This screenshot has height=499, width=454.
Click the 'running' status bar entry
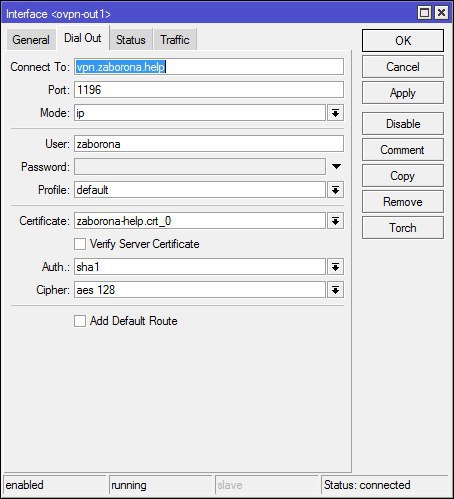(x=160, y=485)
